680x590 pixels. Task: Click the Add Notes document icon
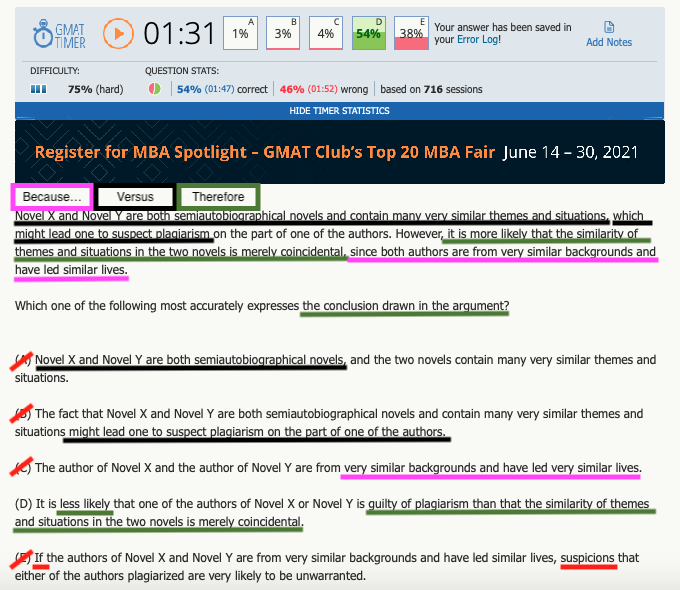[609, 27]
